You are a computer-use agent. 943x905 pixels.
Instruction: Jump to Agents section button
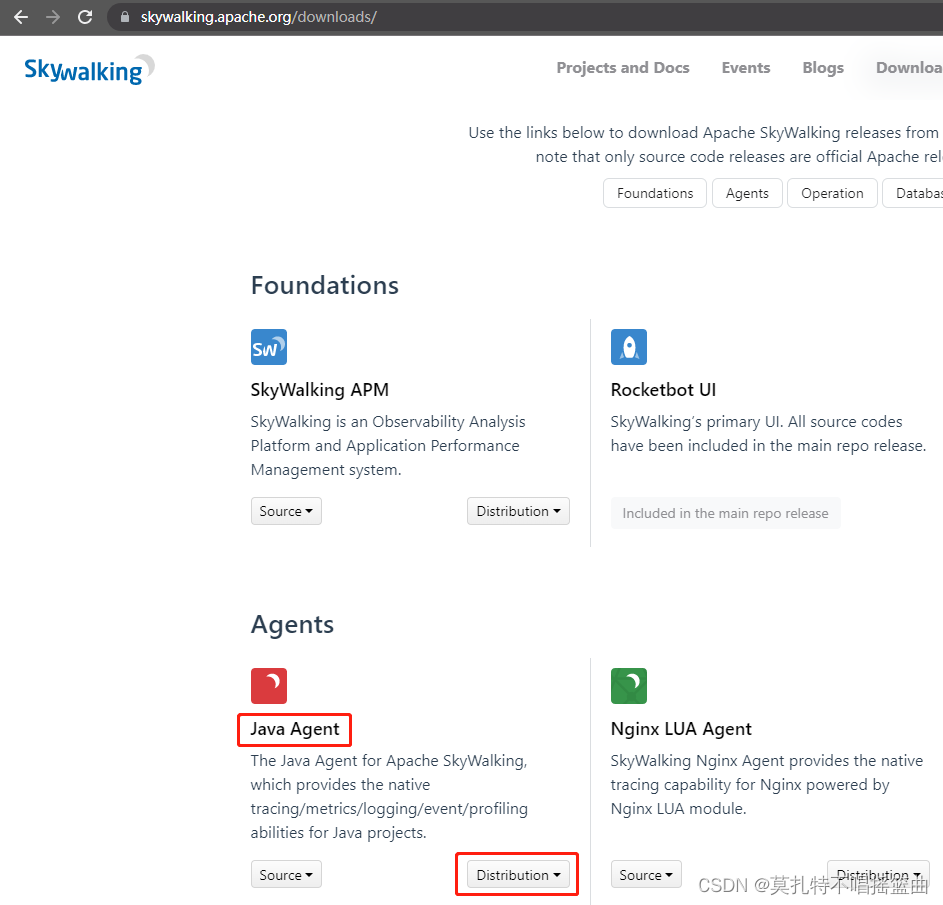[747, 193]
